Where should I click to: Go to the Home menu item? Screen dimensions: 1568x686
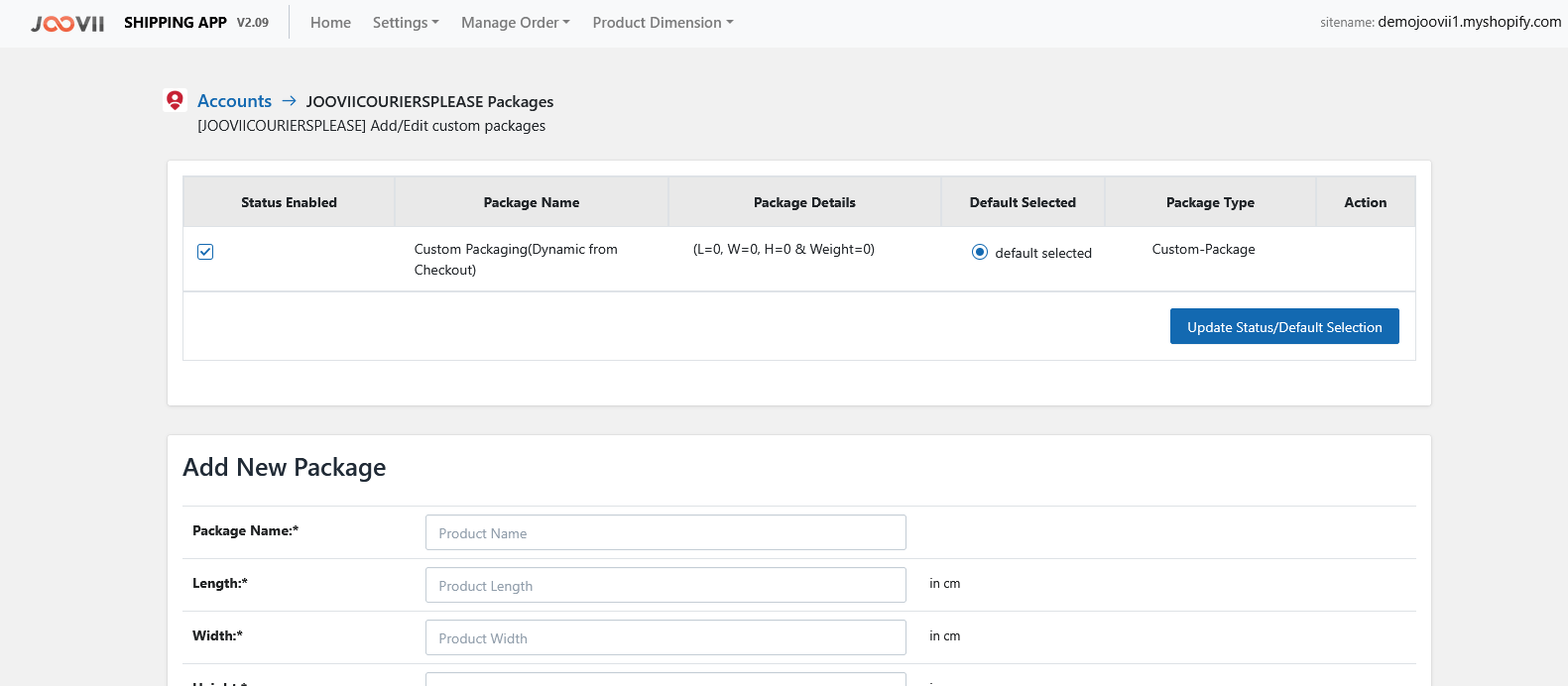point(330,23)
